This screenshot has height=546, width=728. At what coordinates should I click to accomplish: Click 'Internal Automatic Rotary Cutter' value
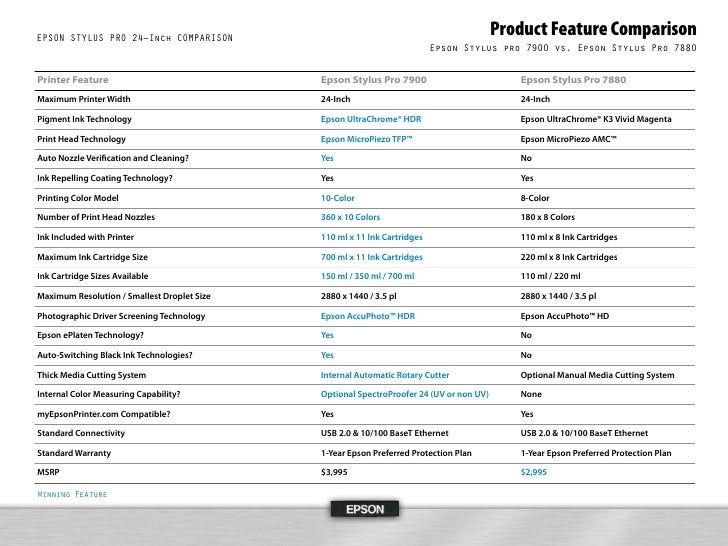pyautogui.click(x=385, y=375)
